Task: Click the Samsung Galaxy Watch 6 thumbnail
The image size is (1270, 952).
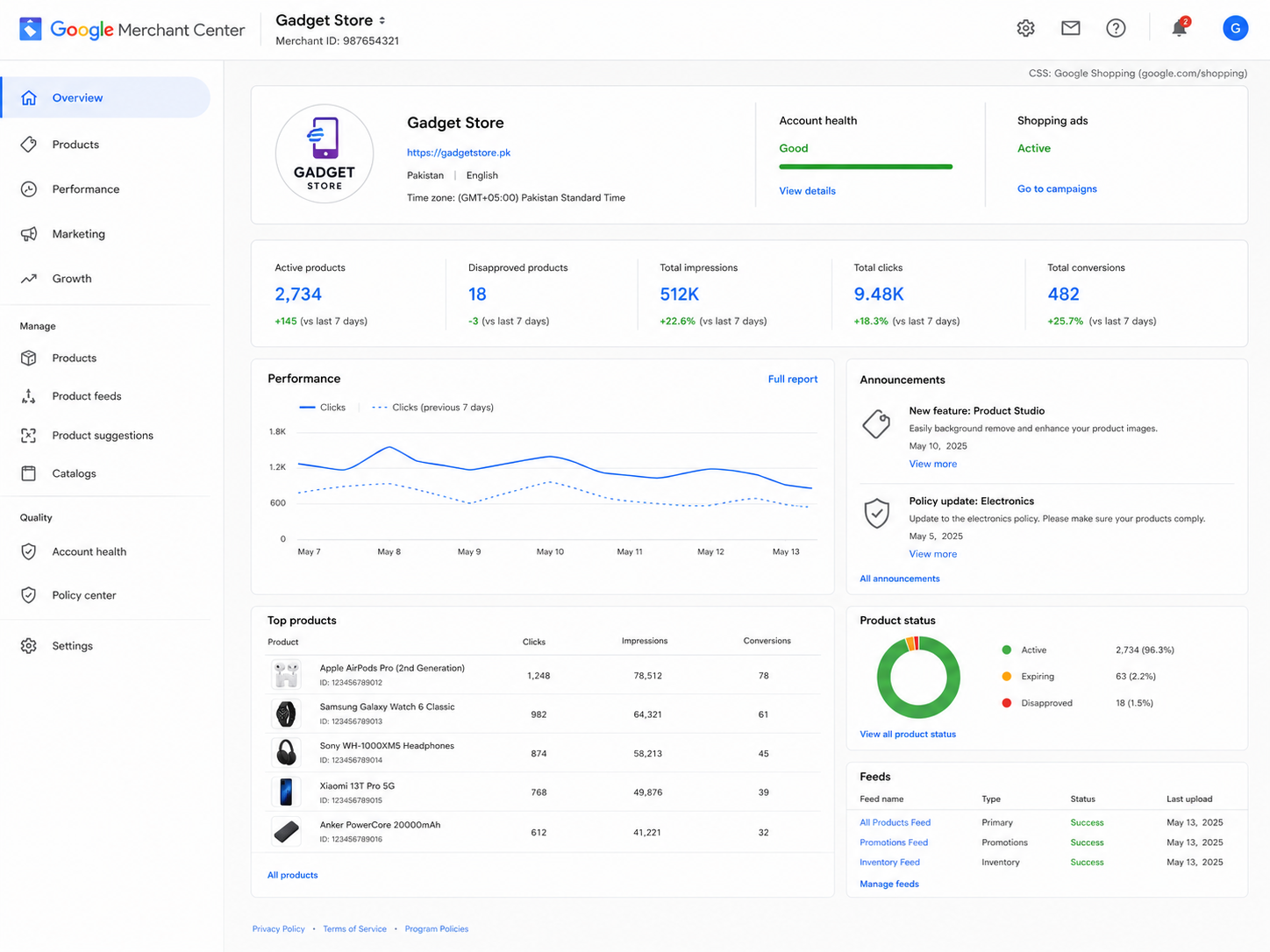Action: click(286, 714)
